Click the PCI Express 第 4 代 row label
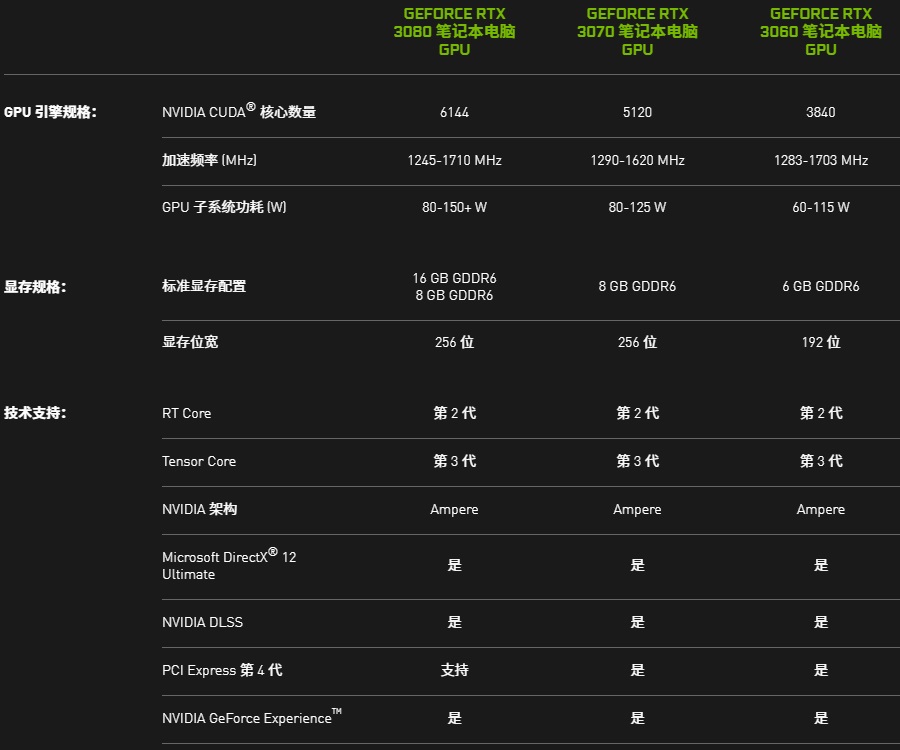Image resolution: width=900 pixels, height=750 pixels. pyautogui.click(x=222, y=670)
